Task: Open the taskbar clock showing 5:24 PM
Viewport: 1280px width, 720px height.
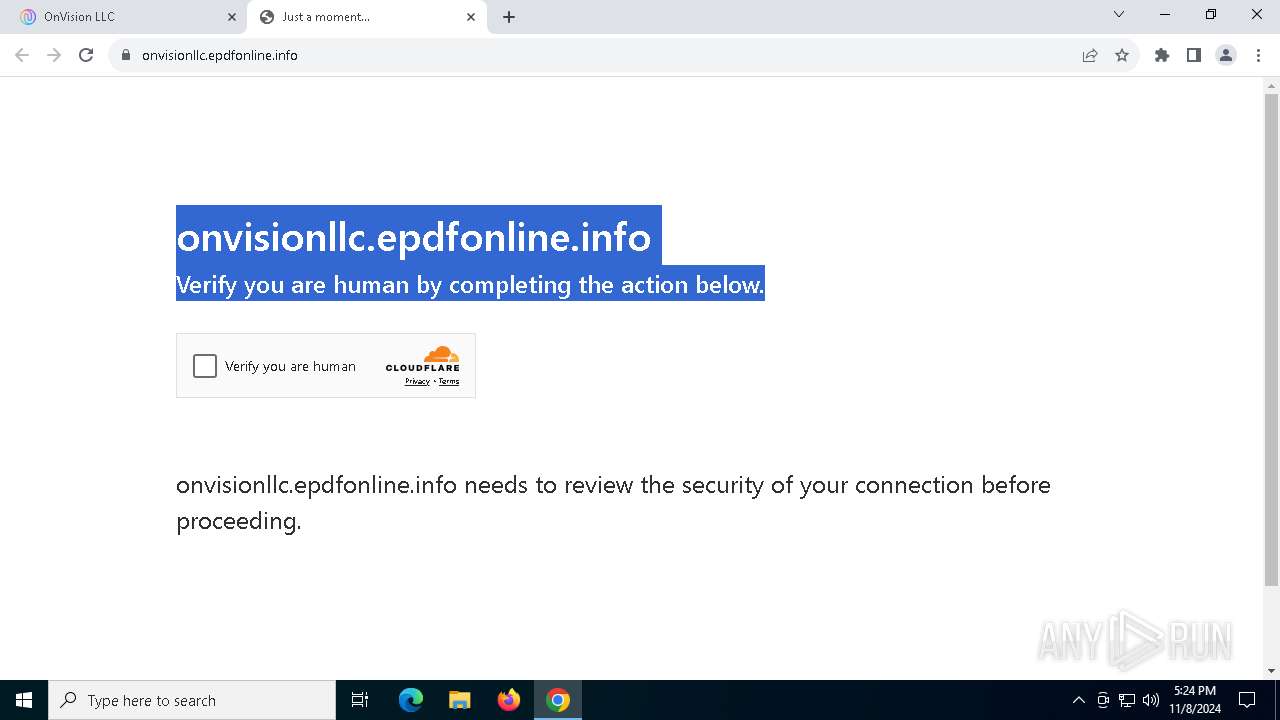Action: tap(1195, 700)
